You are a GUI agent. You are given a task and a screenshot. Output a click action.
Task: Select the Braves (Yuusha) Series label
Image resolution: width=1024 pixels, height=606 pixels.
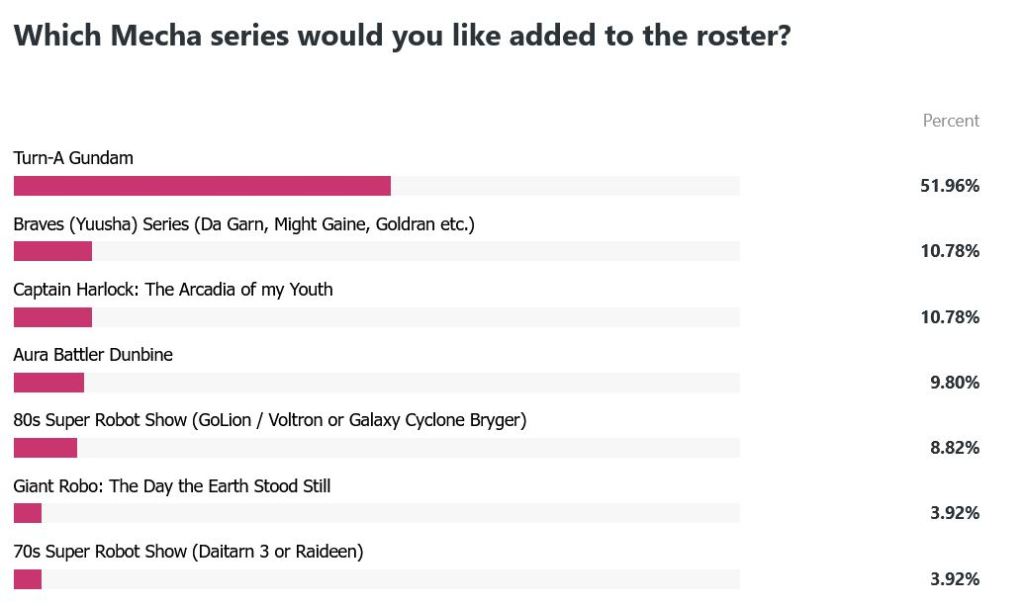coord(243,224)
